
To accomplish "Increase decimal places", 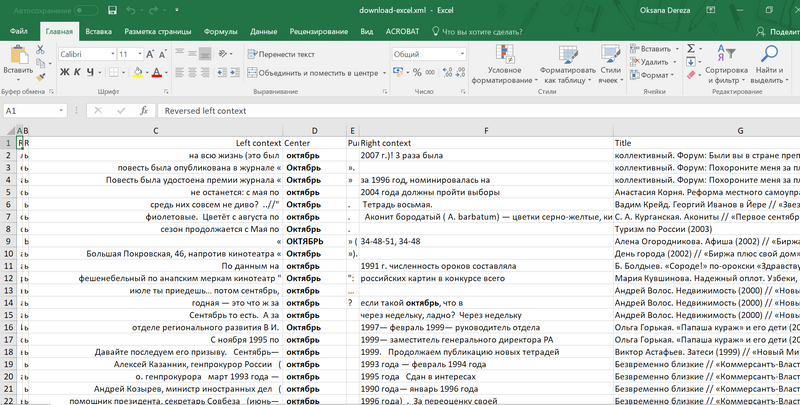I will click(x=447, y=72).
